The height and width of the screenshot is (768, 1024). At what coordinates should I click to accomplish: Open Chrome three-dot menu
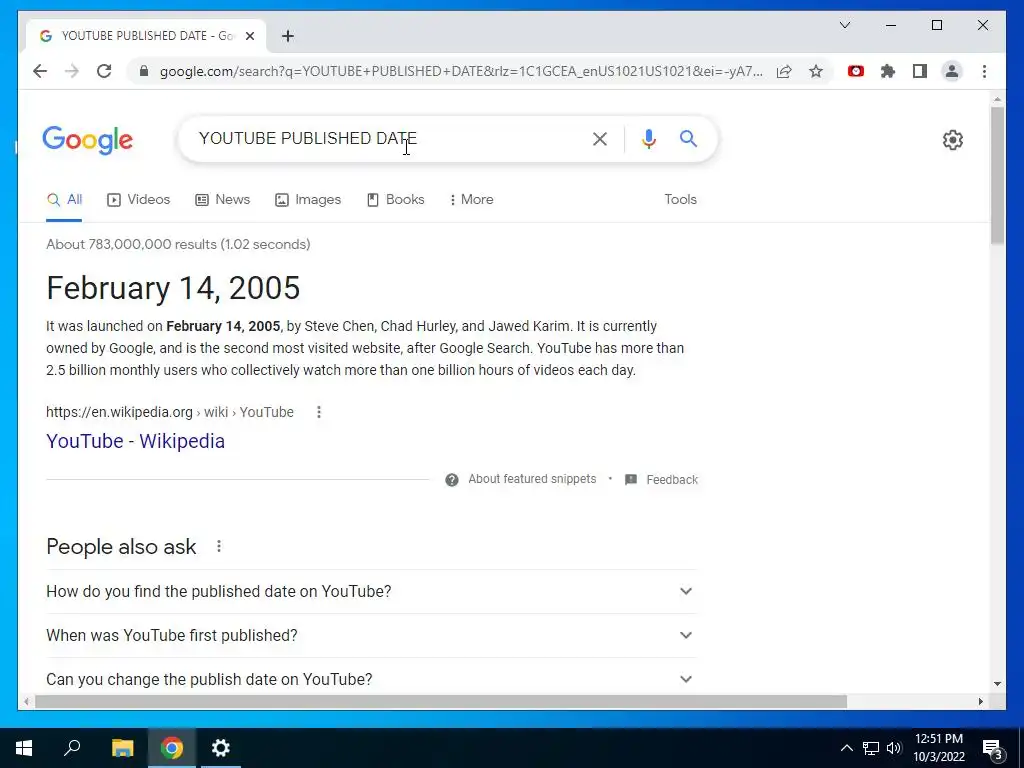click(x=984, y=71)
